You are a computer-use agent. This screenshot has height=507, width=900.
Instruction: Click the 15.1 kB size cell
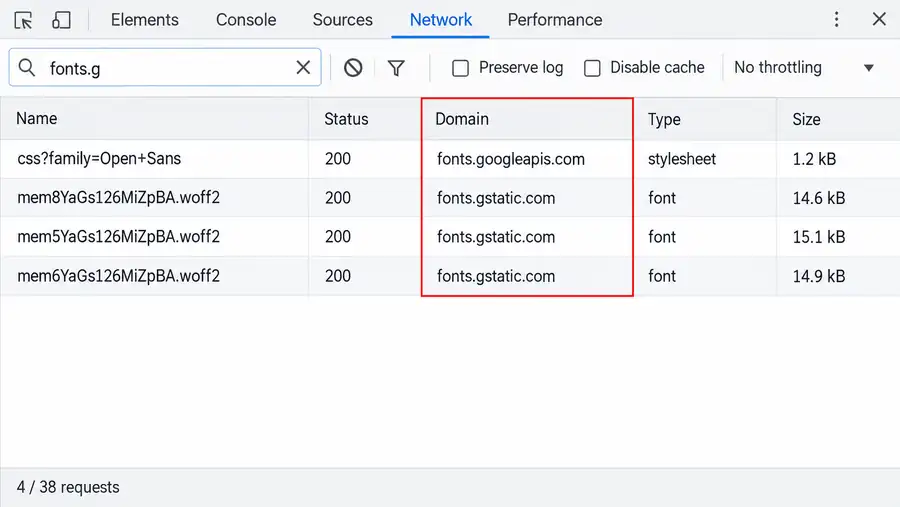(x=819, y=237)
